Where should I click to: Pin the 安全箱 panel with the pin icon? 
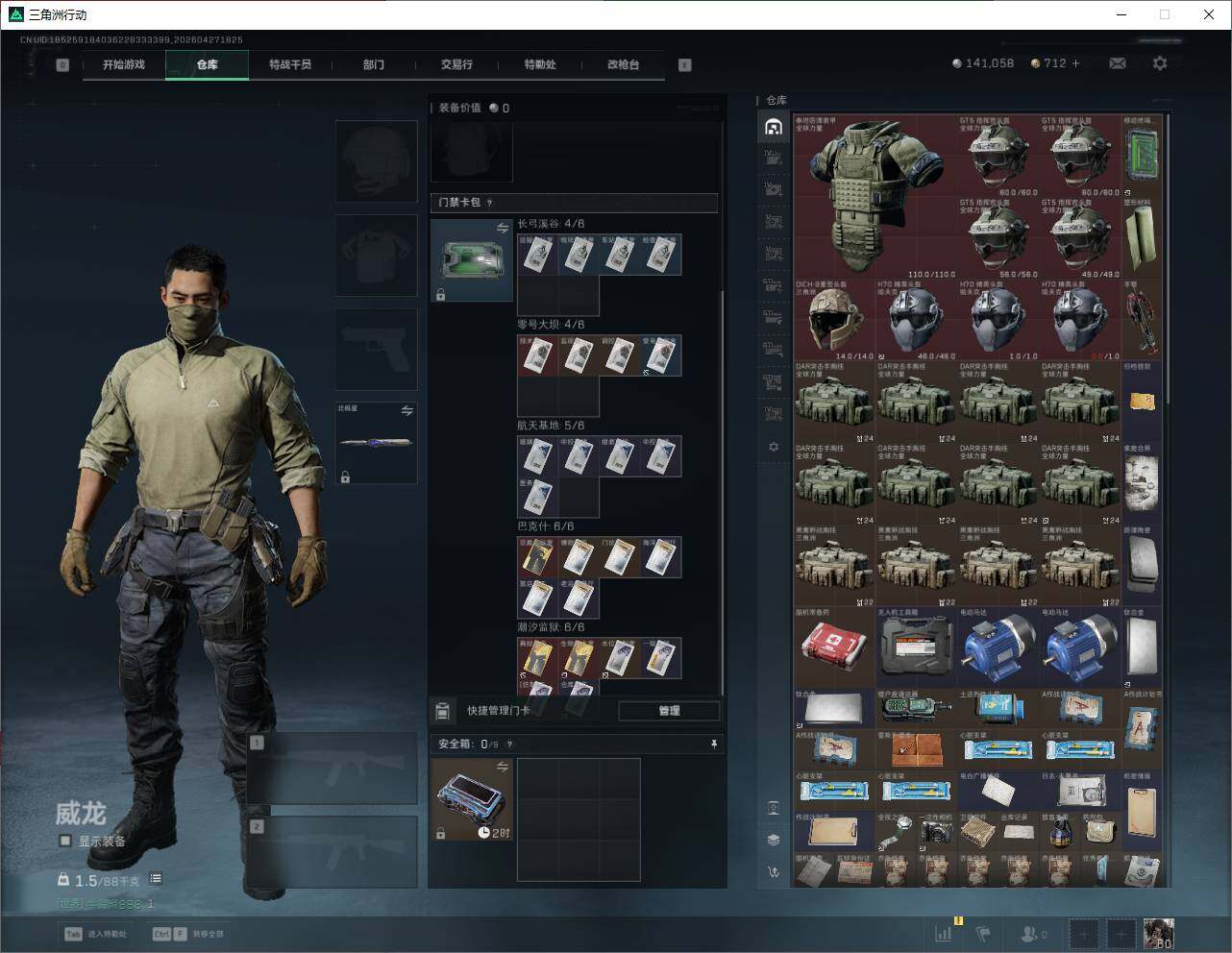coord(713,744)
